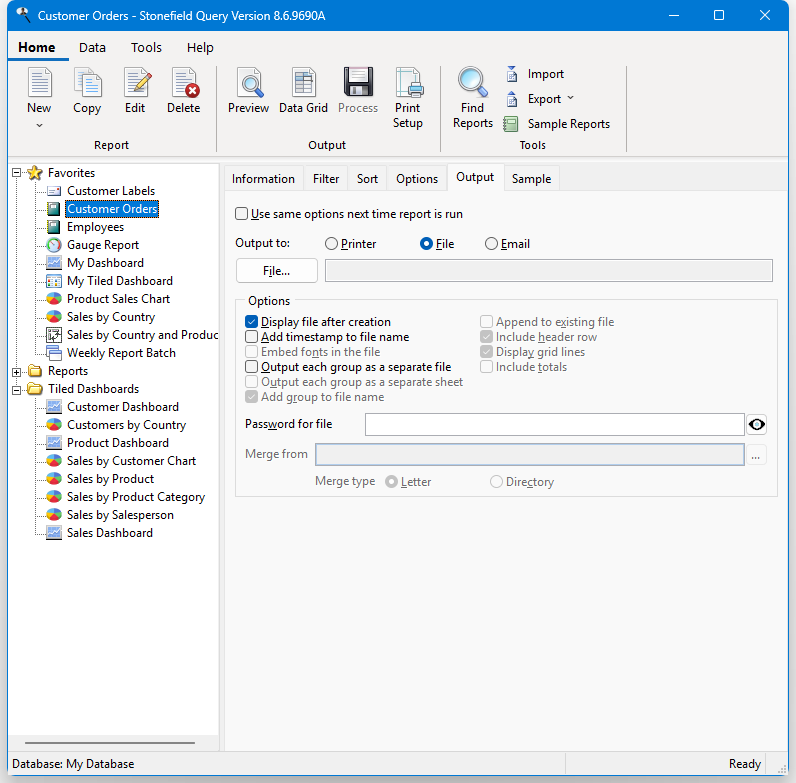Uncheck Display file after creation
796x783 pixels.
[252, 322]
